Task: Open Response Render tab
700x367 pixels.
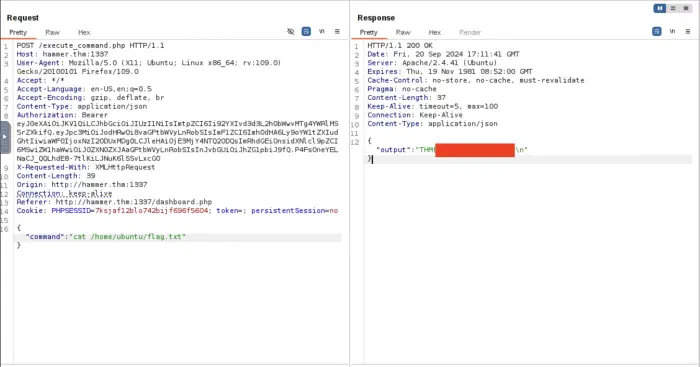Action: coord(470,33)
